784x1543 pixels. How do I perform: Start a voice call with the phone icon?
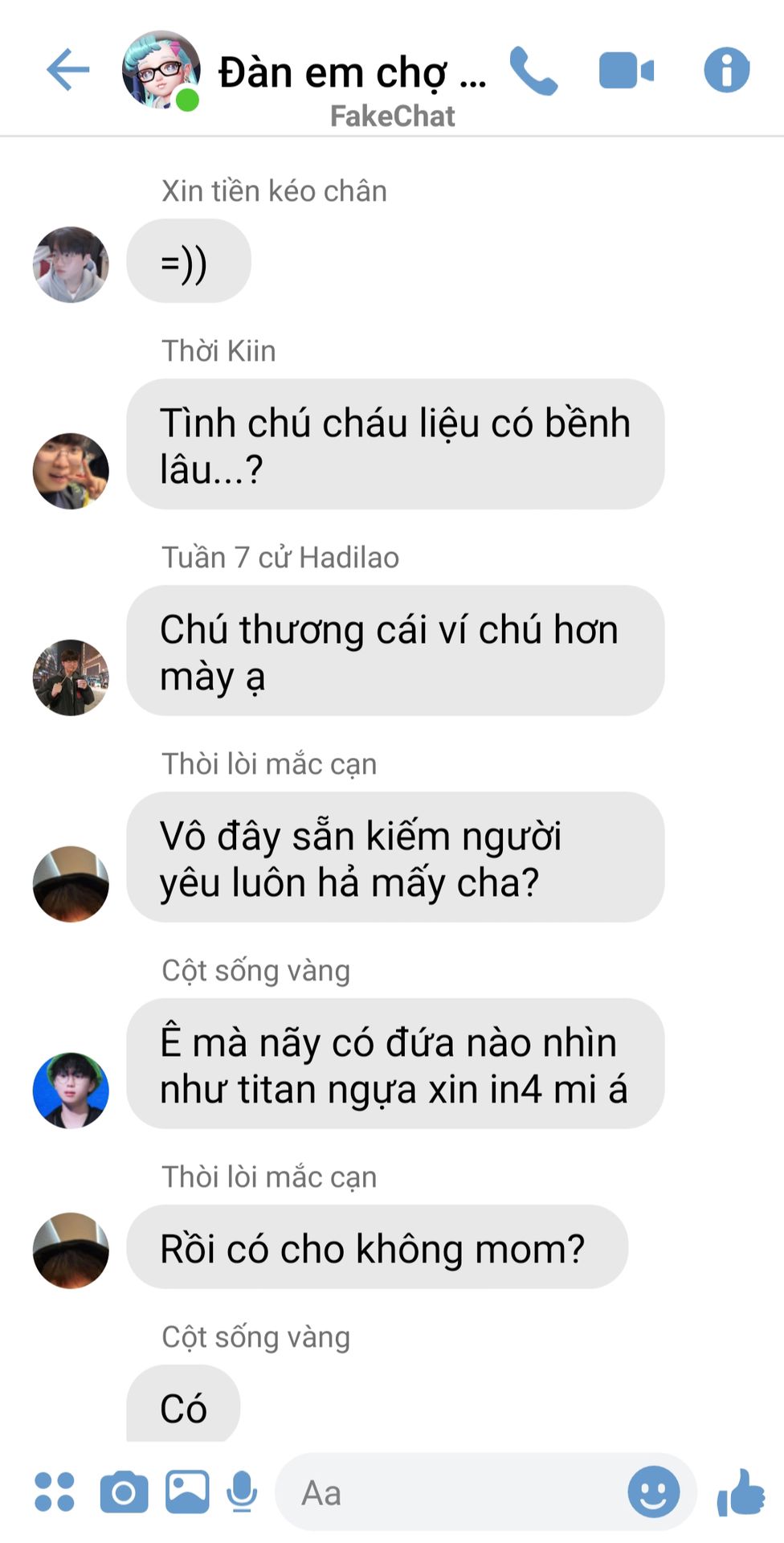click(x=533, y=71)
